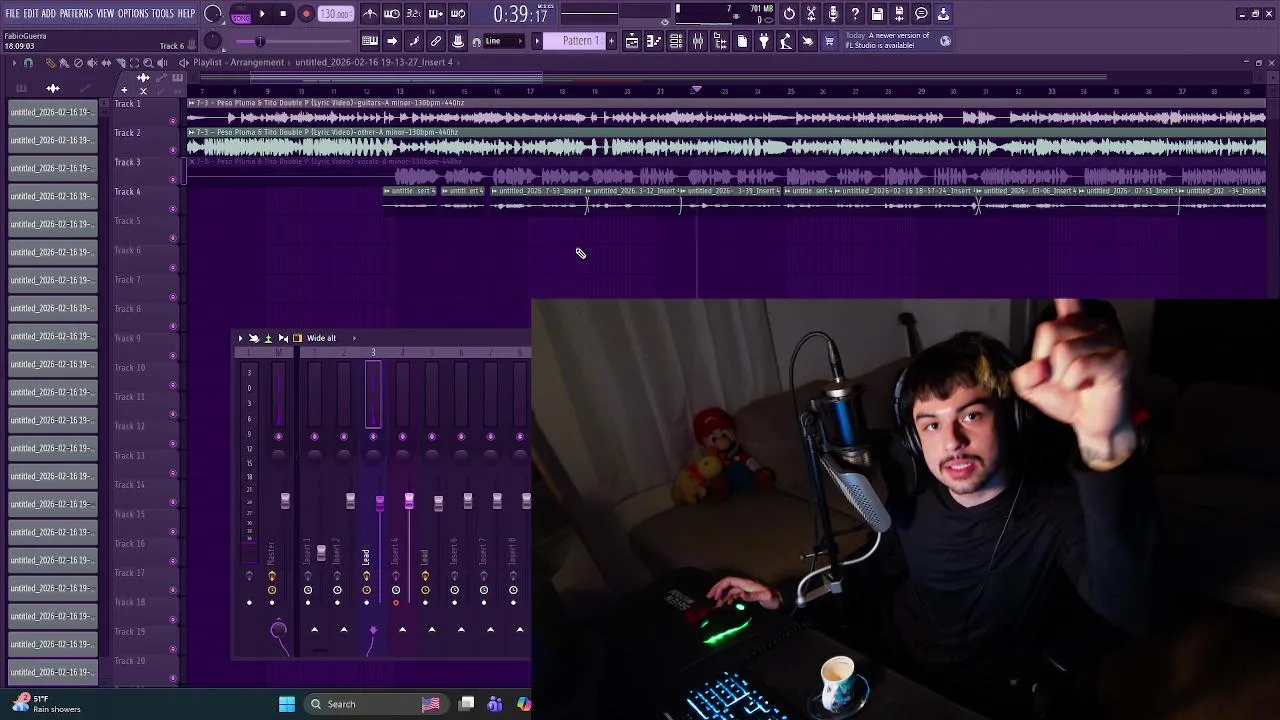This screenshot has width=1280, height=720.
Task: Mute the Master mixer track
Action: [278, 436]
